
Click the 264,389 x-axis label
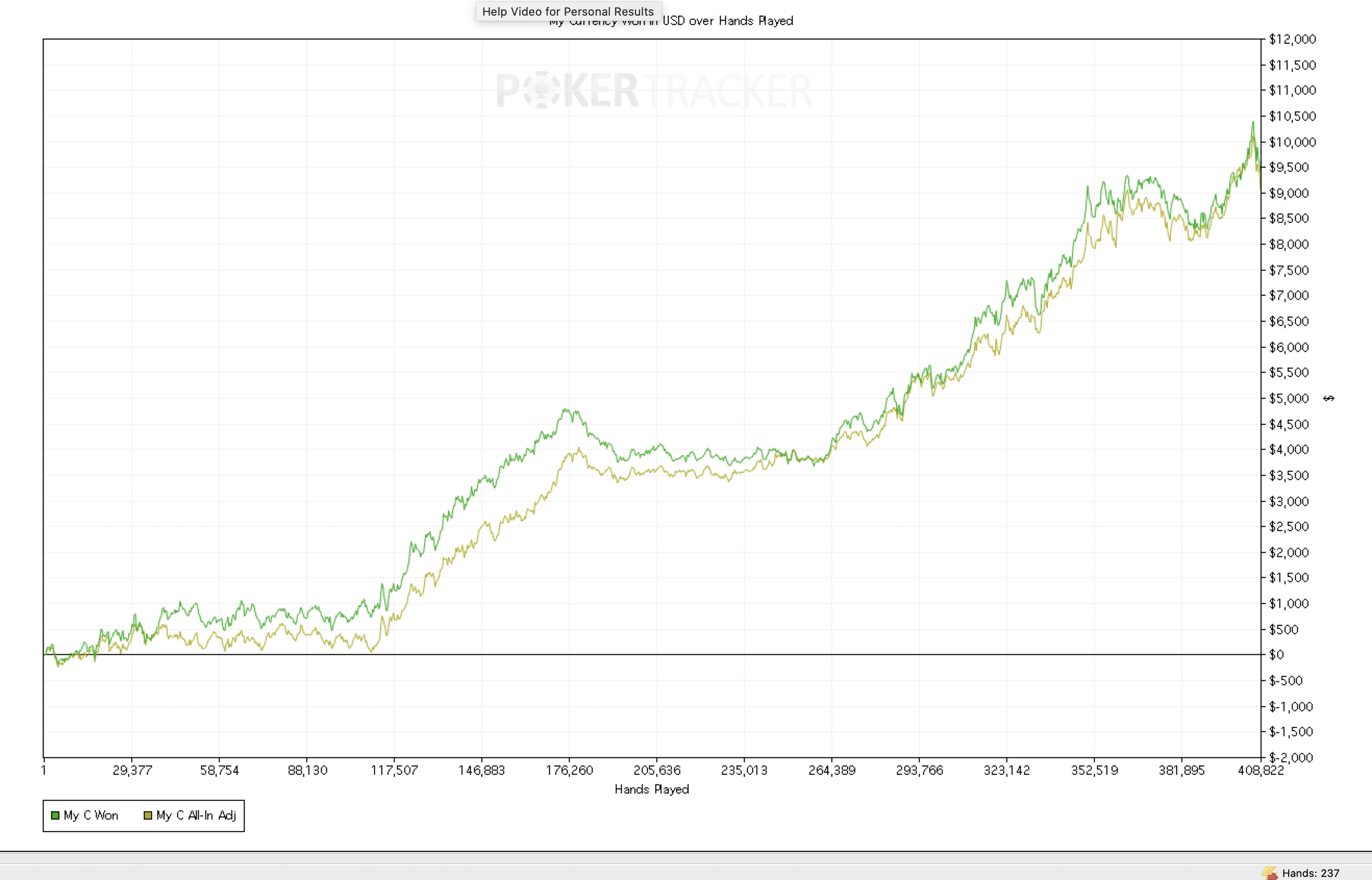(x=832, y=770)
